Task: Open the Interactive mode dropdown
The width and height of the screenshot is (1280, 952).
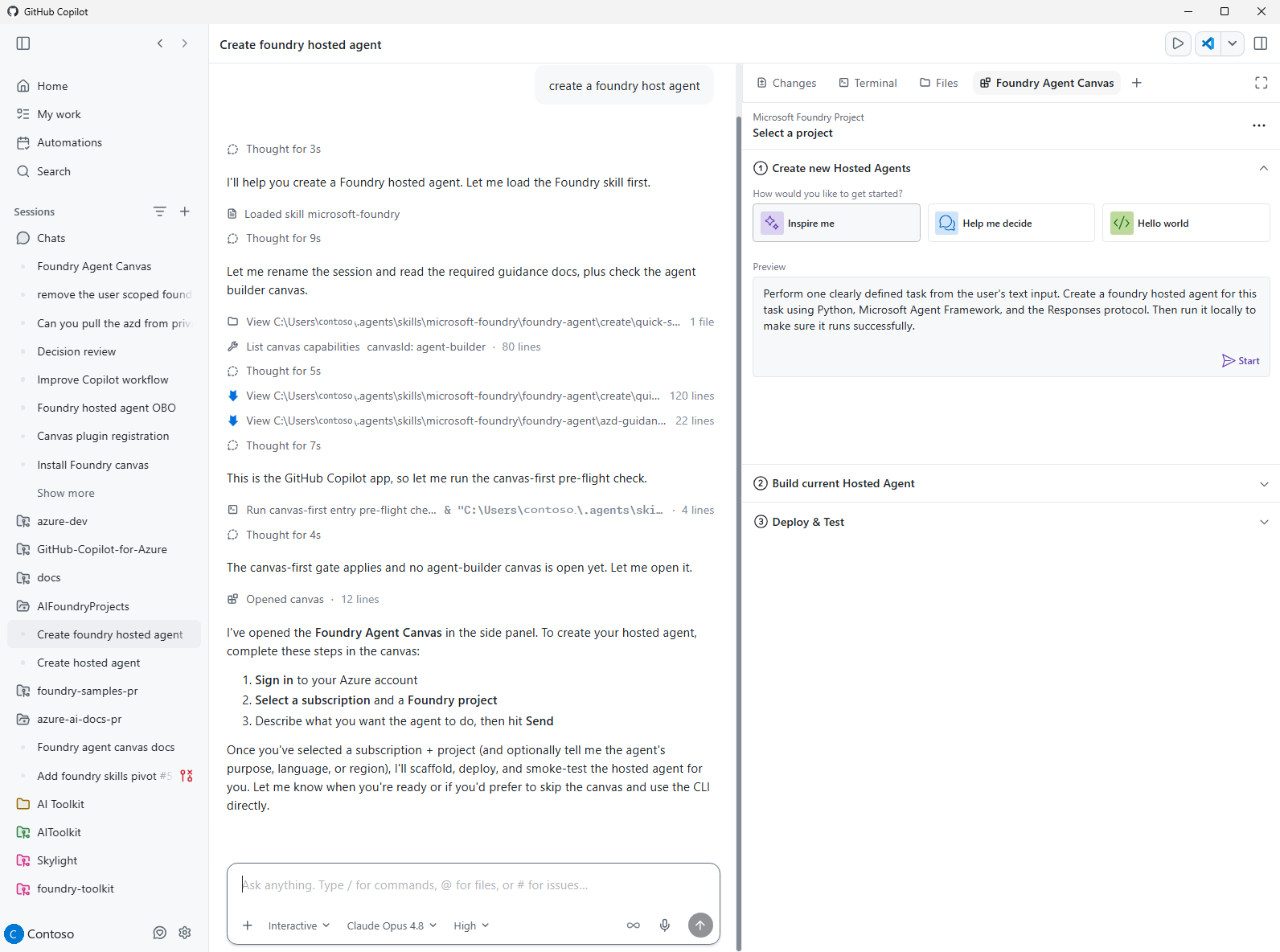Action: tap(299, 925)
